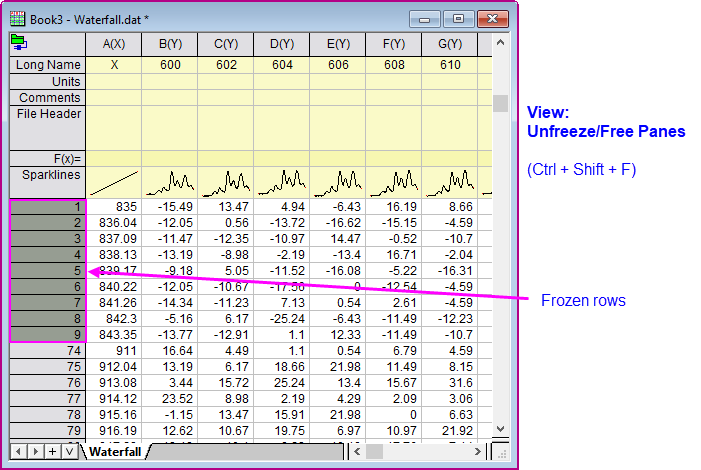Click cell with value -25.24
This screenshot has height=470, width=701.
[x=282, y=319]
